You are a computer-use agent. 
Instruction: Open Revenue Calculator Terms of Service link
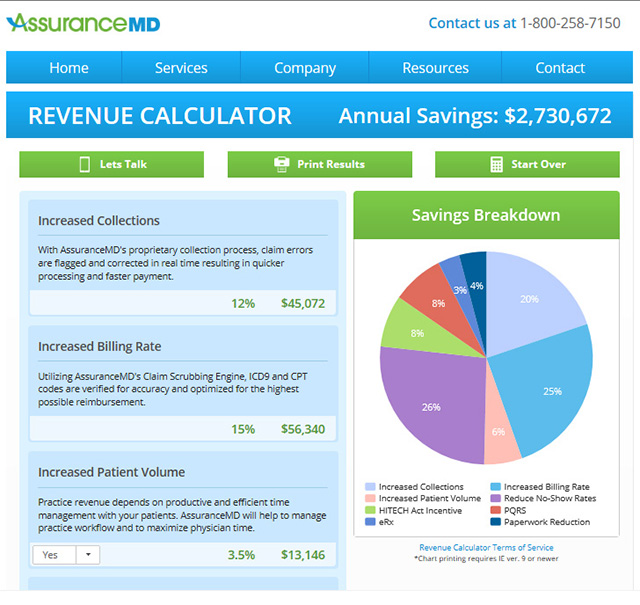click(486, 547)
